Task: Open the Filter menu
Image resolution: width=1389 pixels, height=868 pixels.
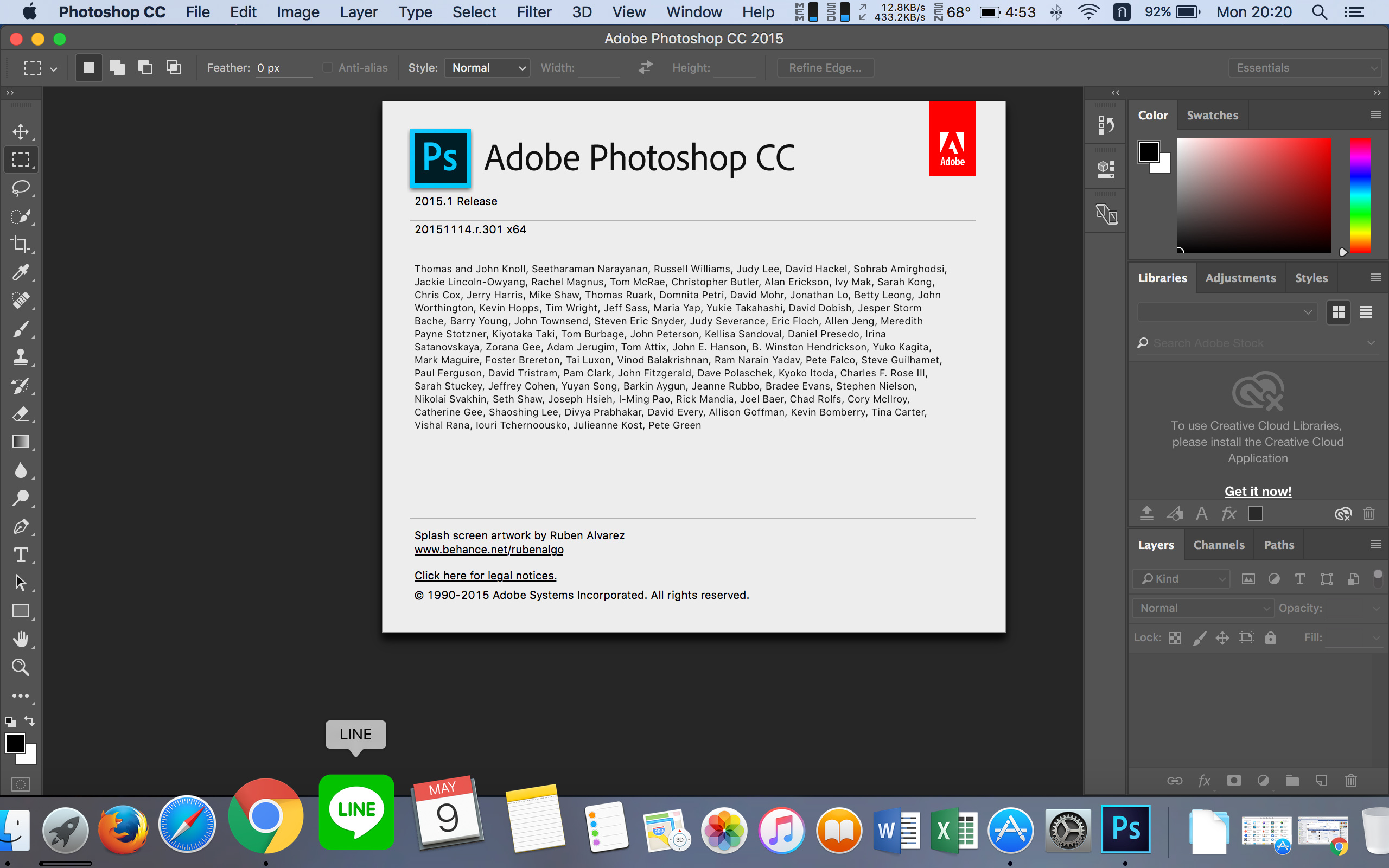Action: tap(534, 12)
